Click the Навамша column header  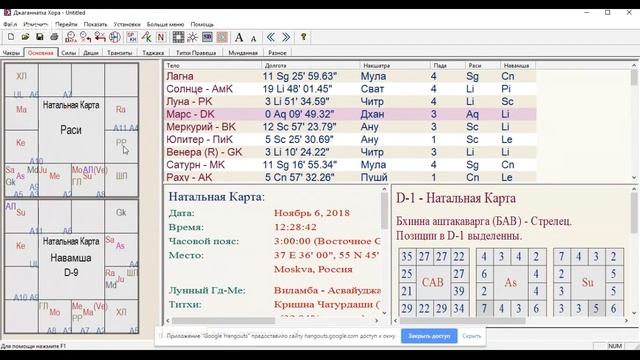pos(518,65)
